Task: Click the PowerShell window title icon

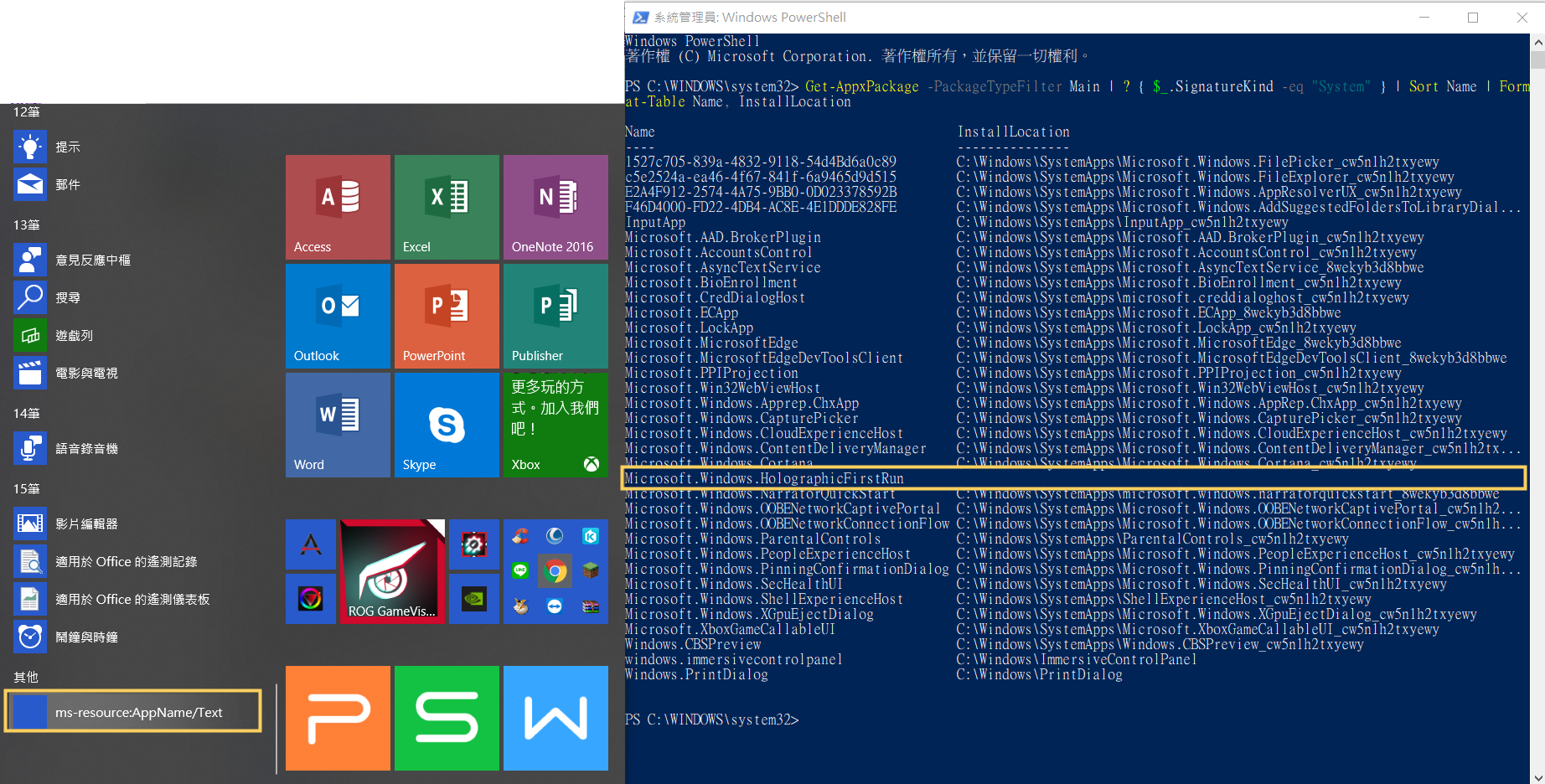Action: point(640,17)
